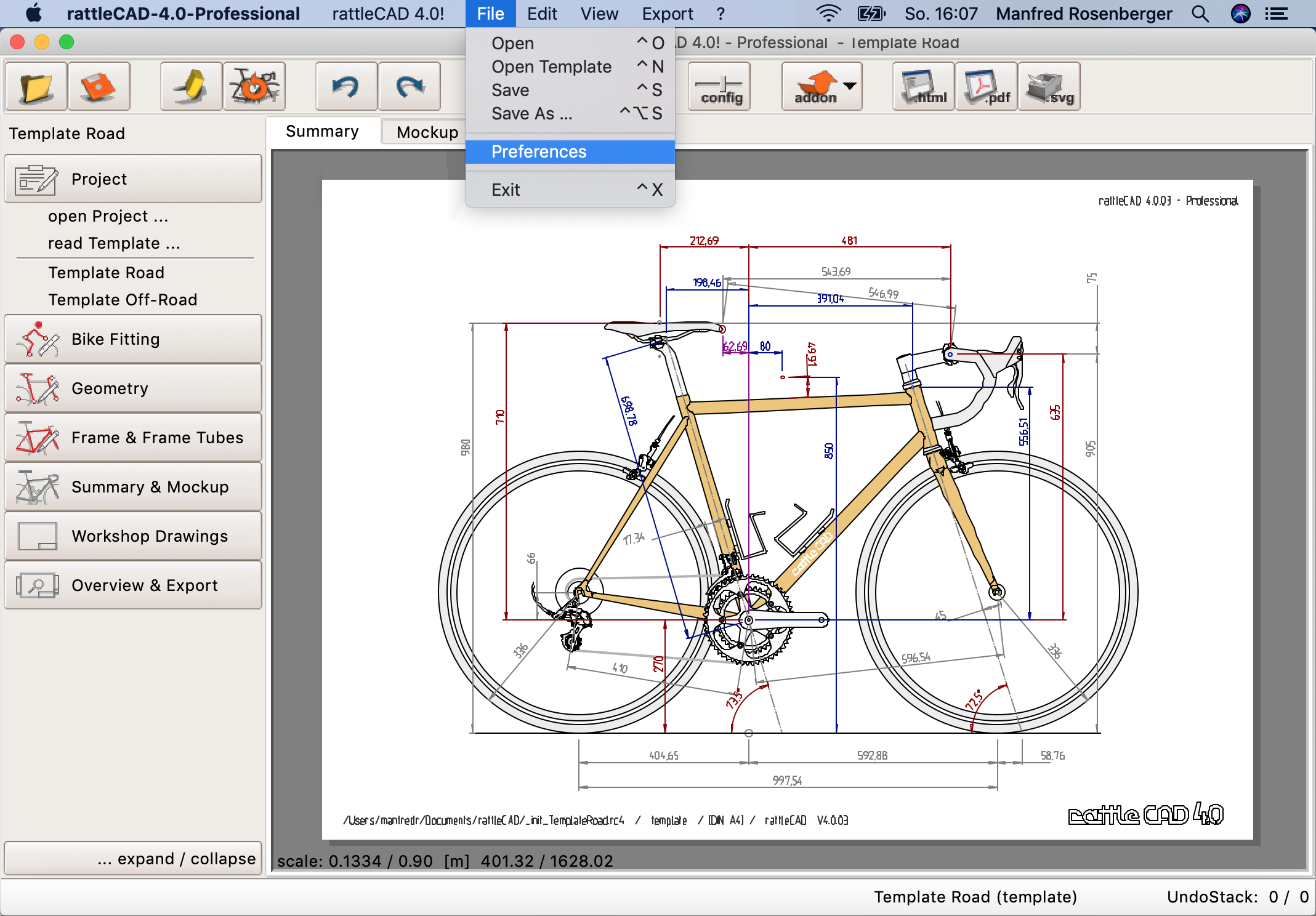Expand the Geometry section
The width and height of the screenshot is (1316, 916).
133,388
